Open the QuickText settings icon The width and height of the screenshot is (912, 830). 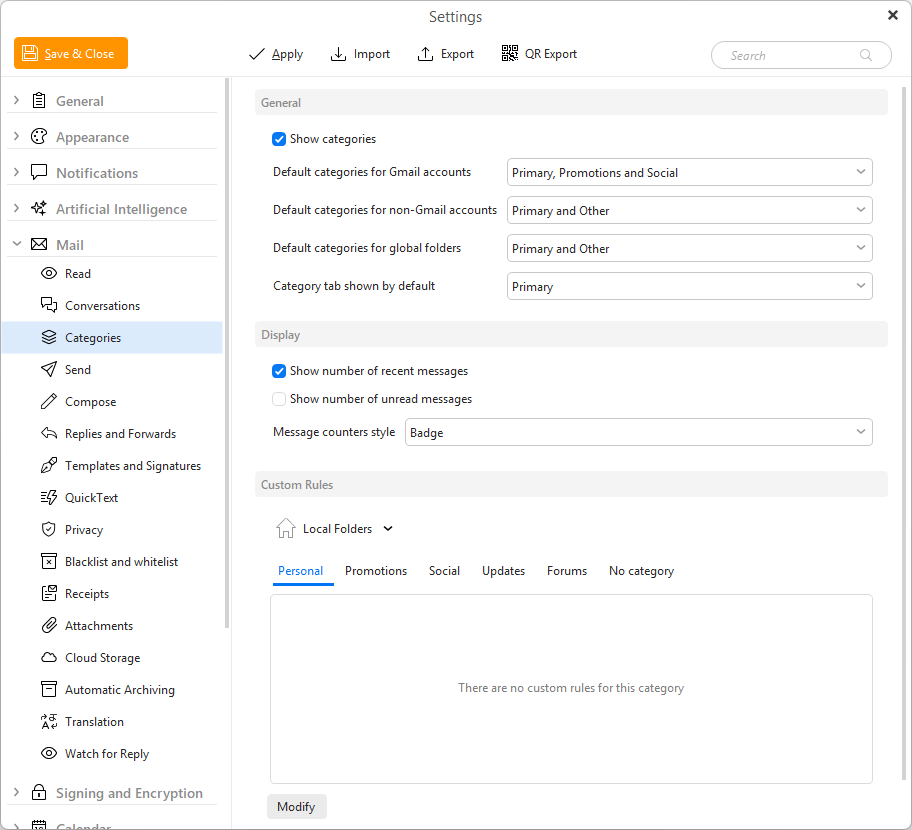tap(49, 497)
